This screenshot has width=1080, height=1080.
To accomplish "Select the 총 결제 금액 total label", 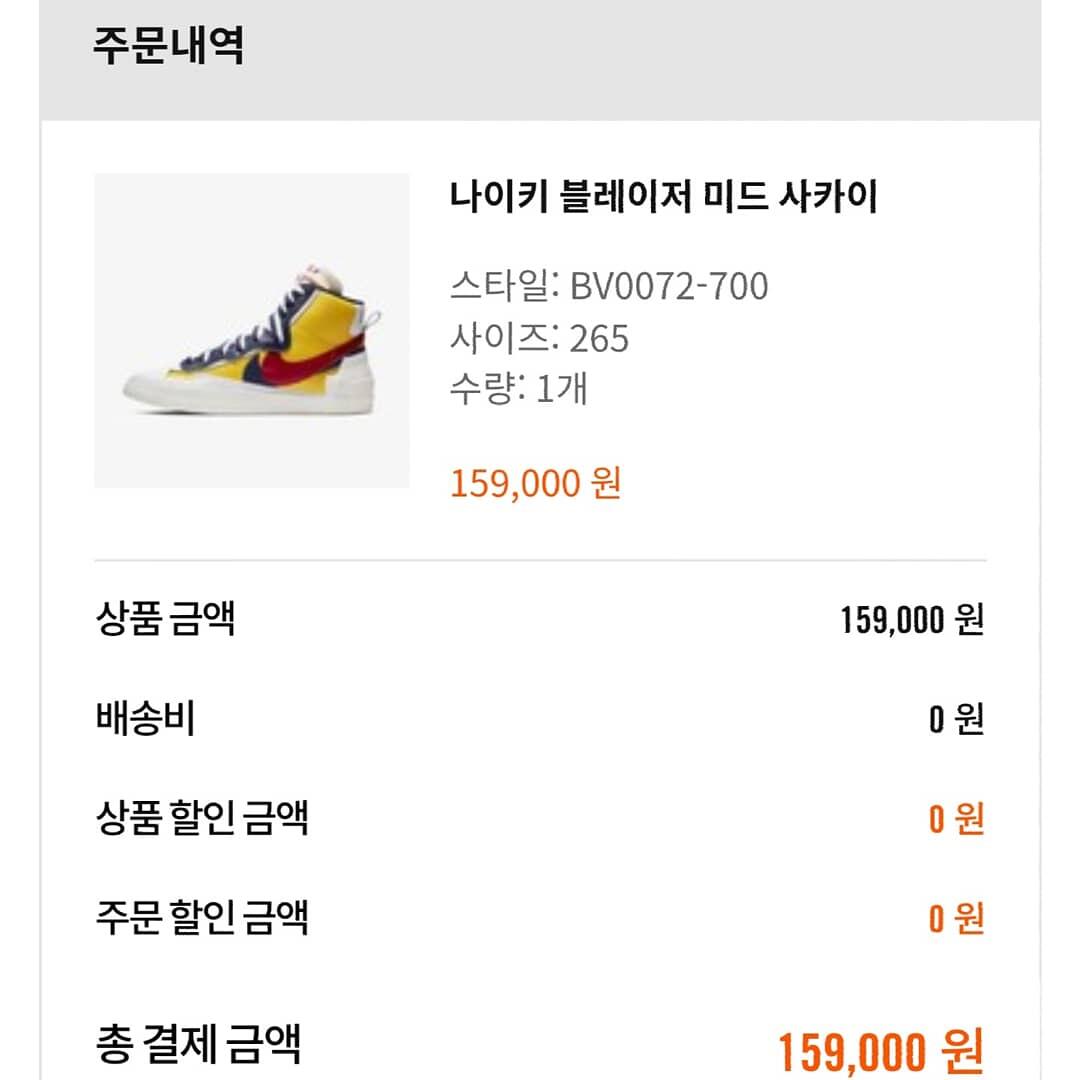I will click(197, 1043).
